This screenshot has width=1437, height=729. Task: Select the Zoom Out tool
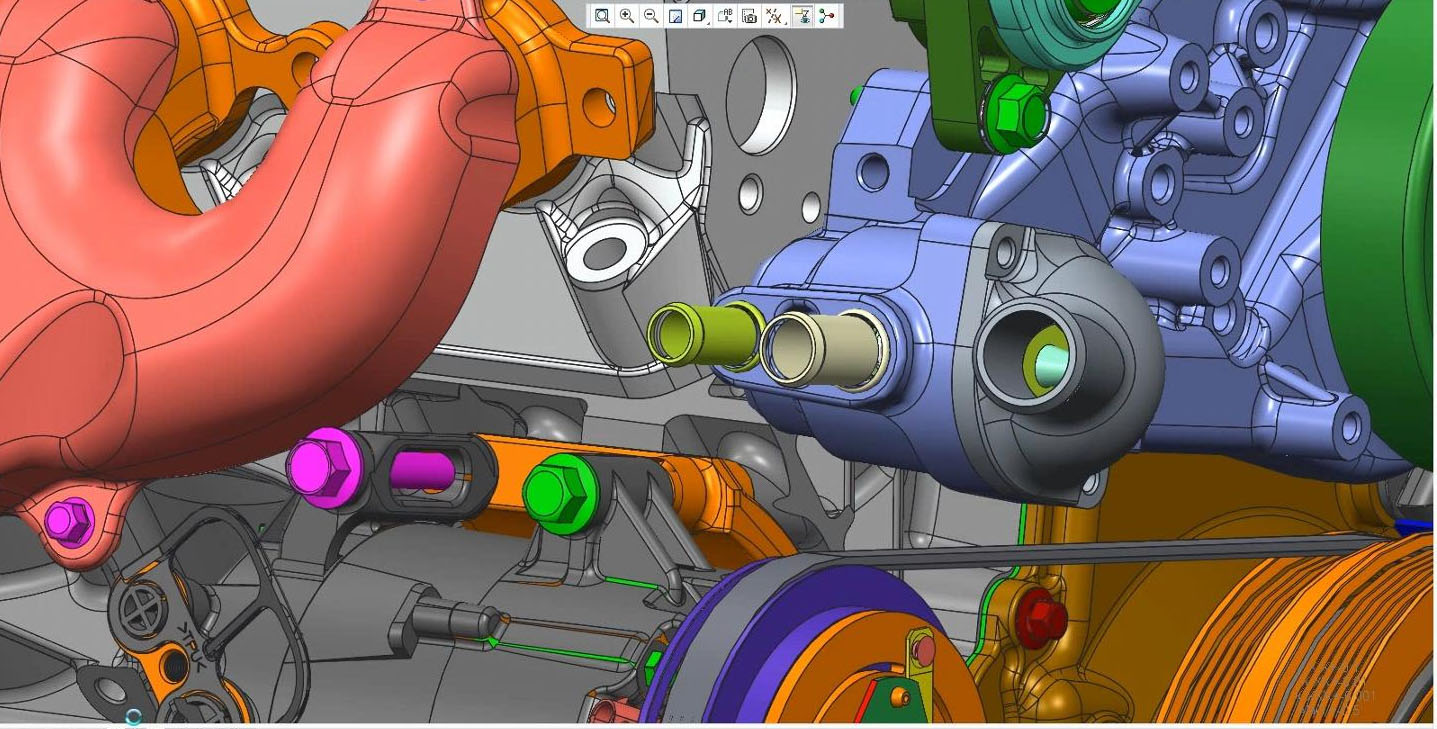(651, 15)
